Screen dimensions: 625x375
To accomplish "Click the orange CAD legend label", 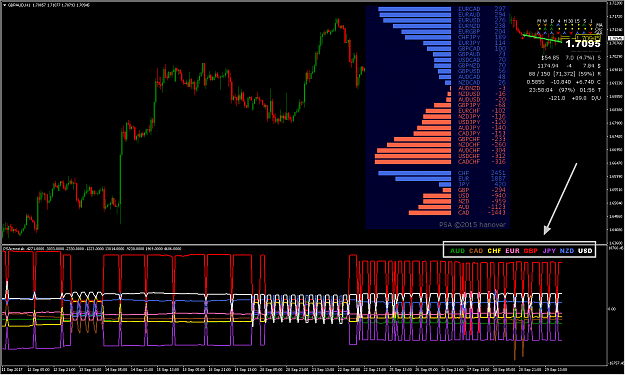I will tap(476, 251).
